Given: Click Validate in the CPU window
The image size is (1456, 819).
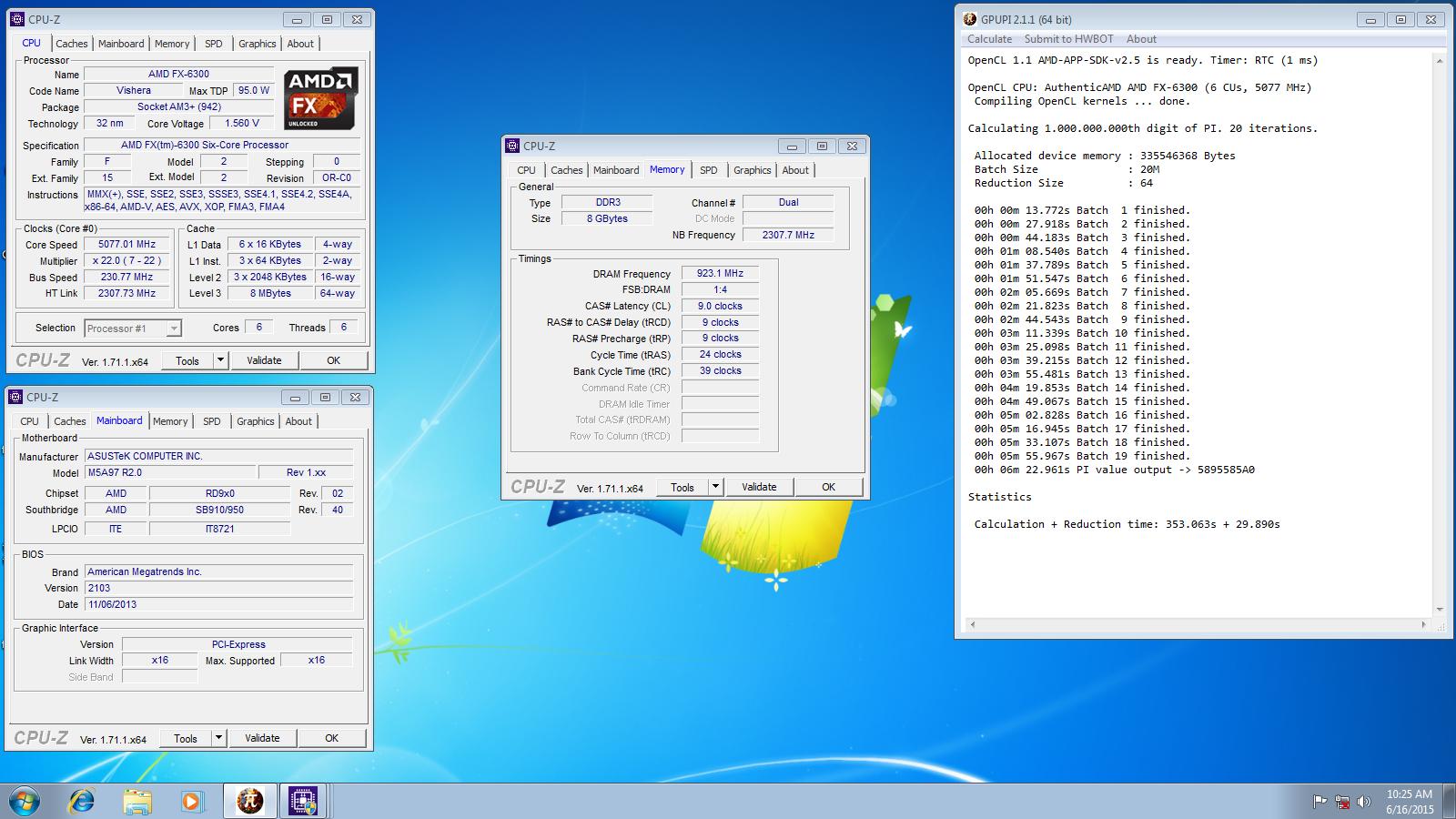Looking at the screenshot, I should [x=264, y=360].
